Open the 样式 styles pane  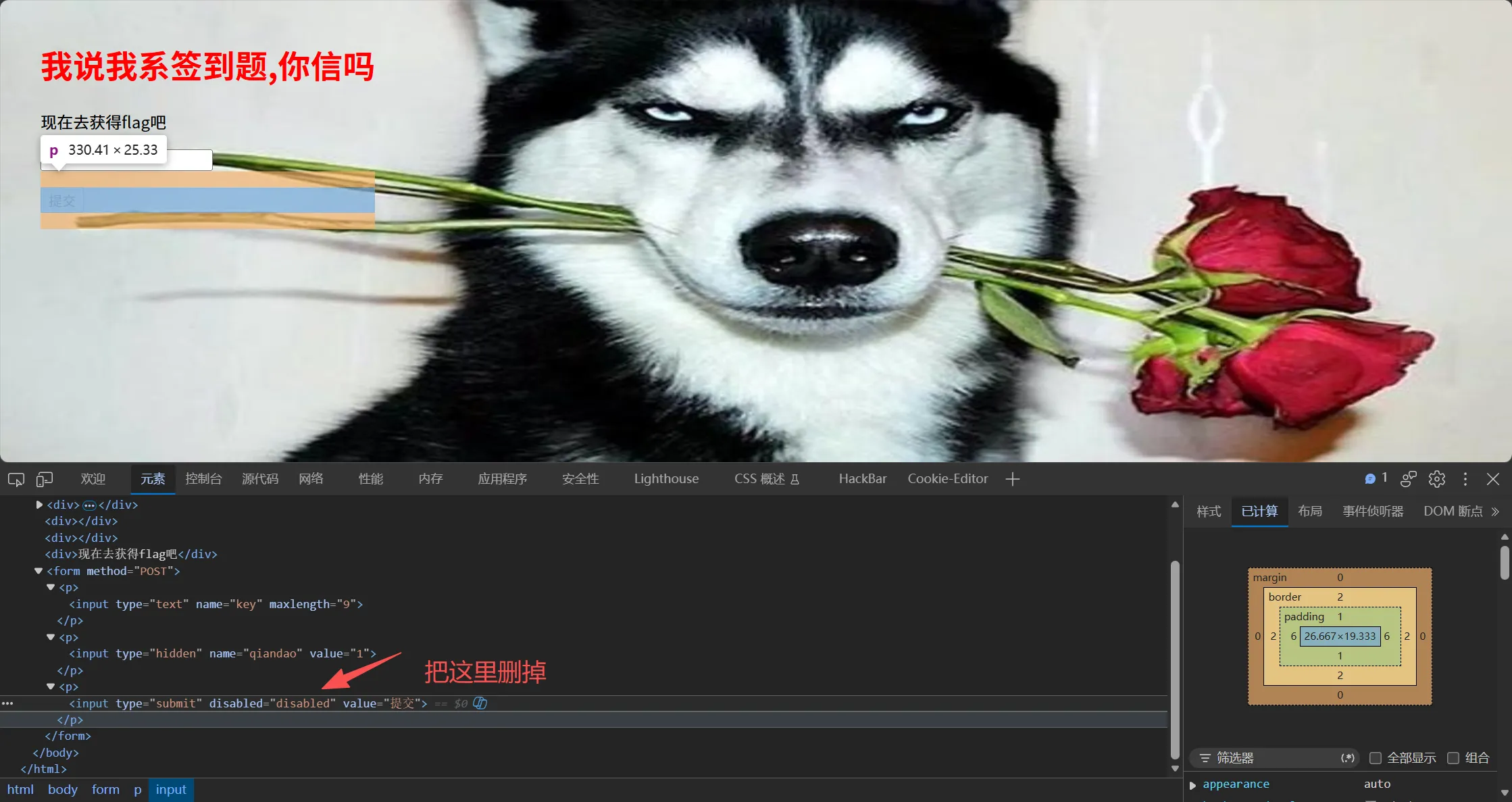pos(1209,511)
